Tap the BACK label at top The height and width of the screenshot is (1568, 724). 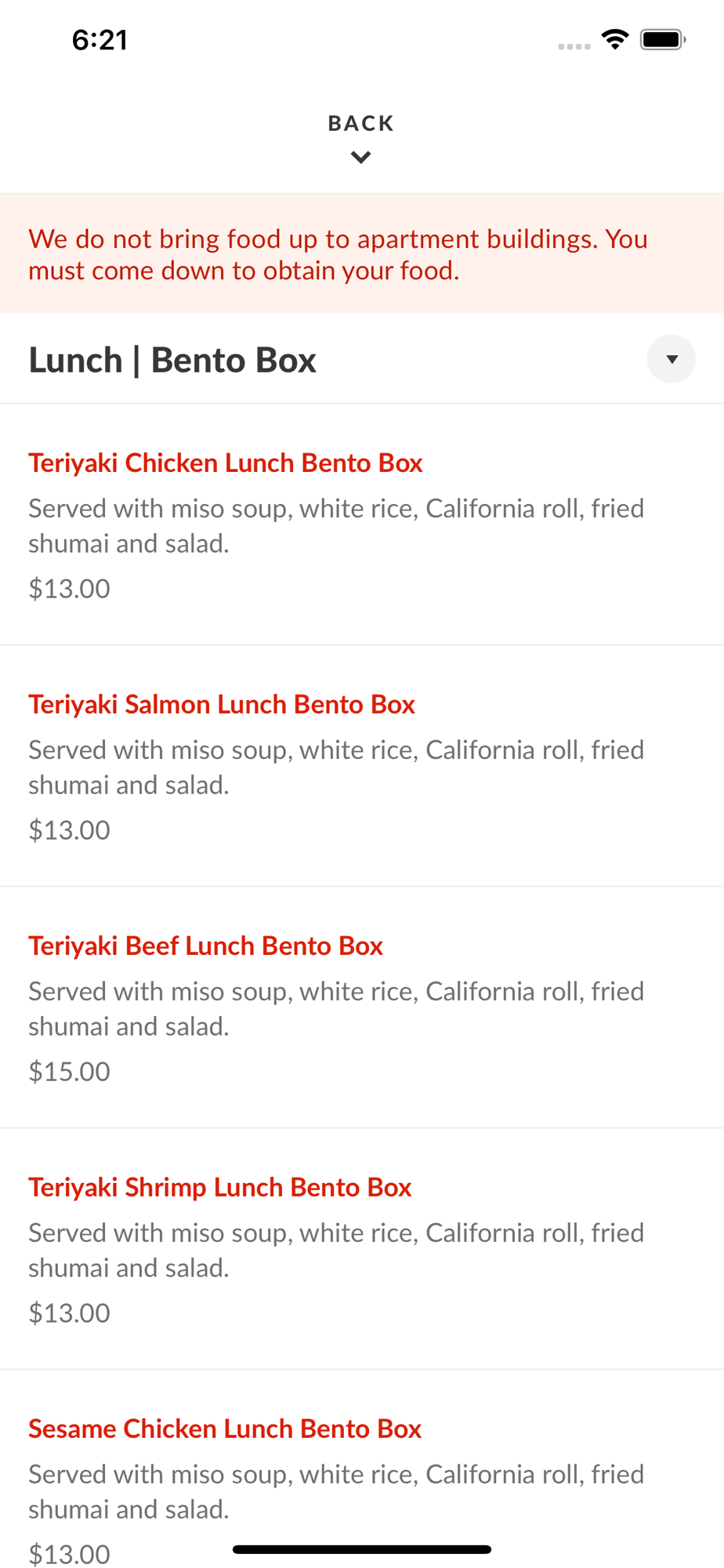pyautogui.click(x=360, y=123)
